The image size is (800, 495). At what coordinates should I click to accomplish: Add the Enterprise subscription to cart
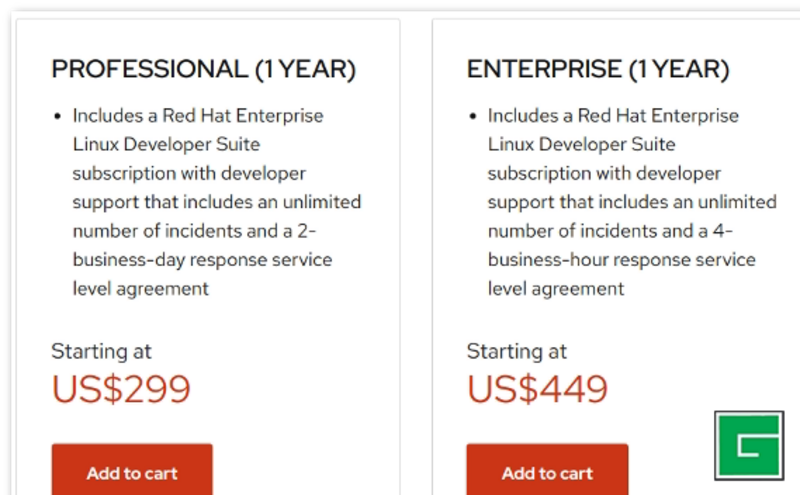point(547,472)
